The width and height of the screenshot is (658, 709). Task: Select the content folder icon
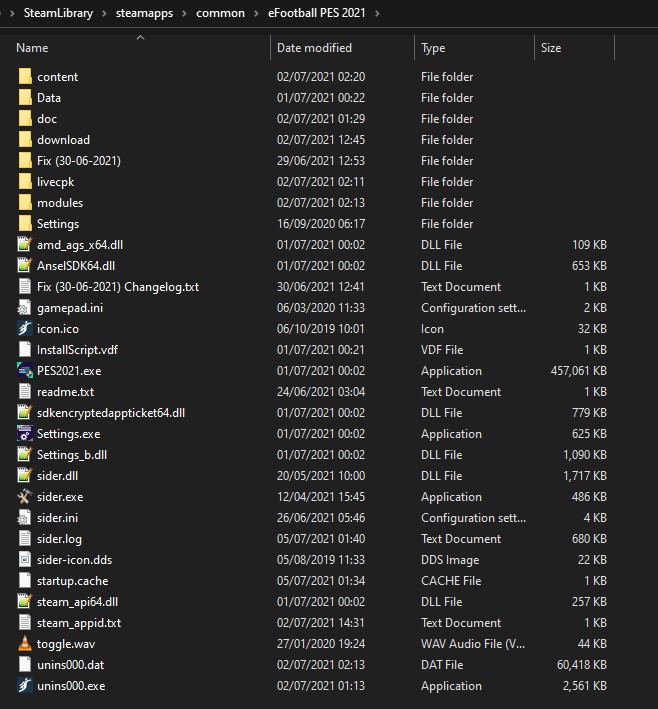click(25, 76)
